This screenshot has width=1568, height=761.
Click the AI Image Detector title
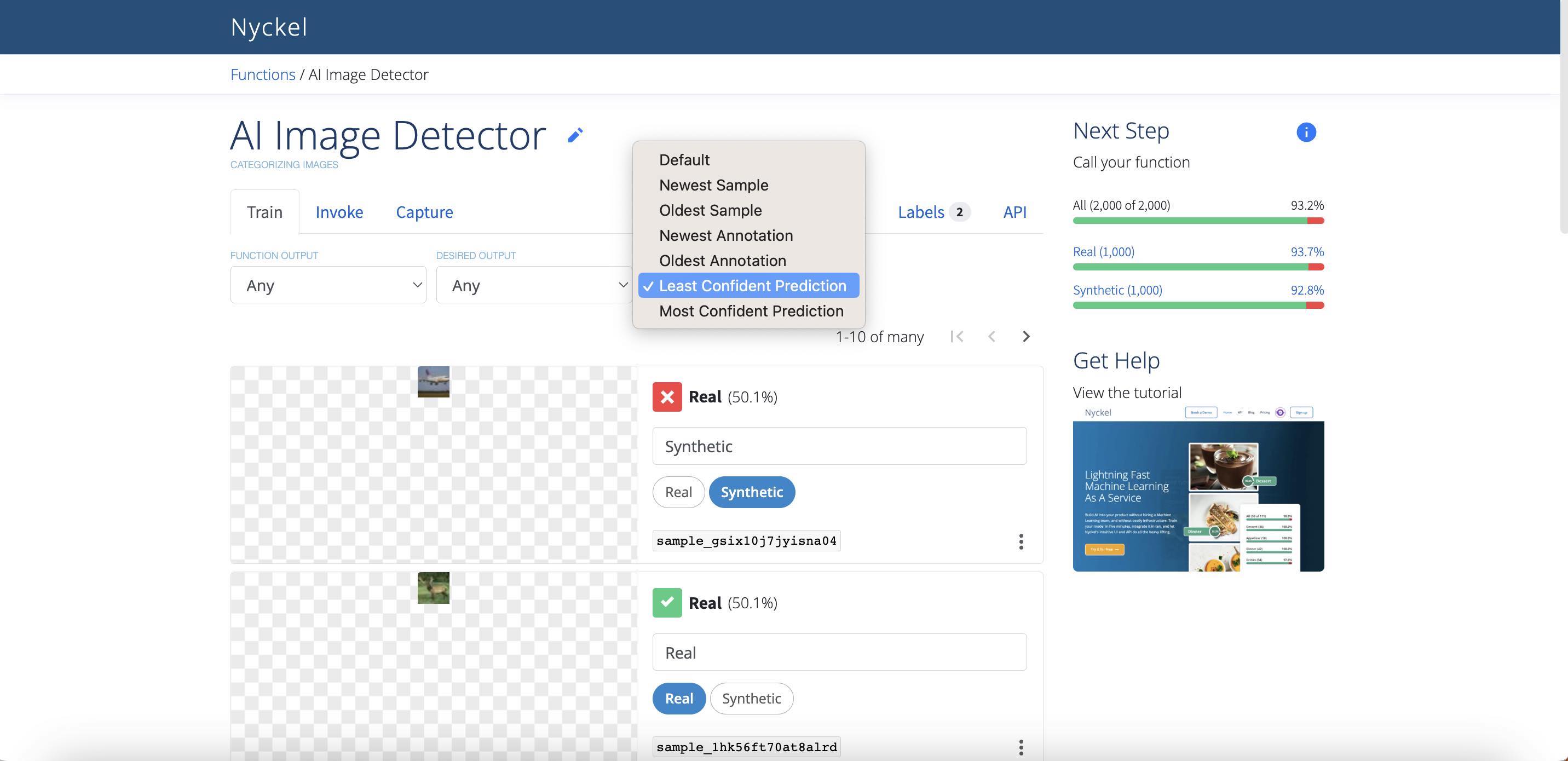pos(388,135)
